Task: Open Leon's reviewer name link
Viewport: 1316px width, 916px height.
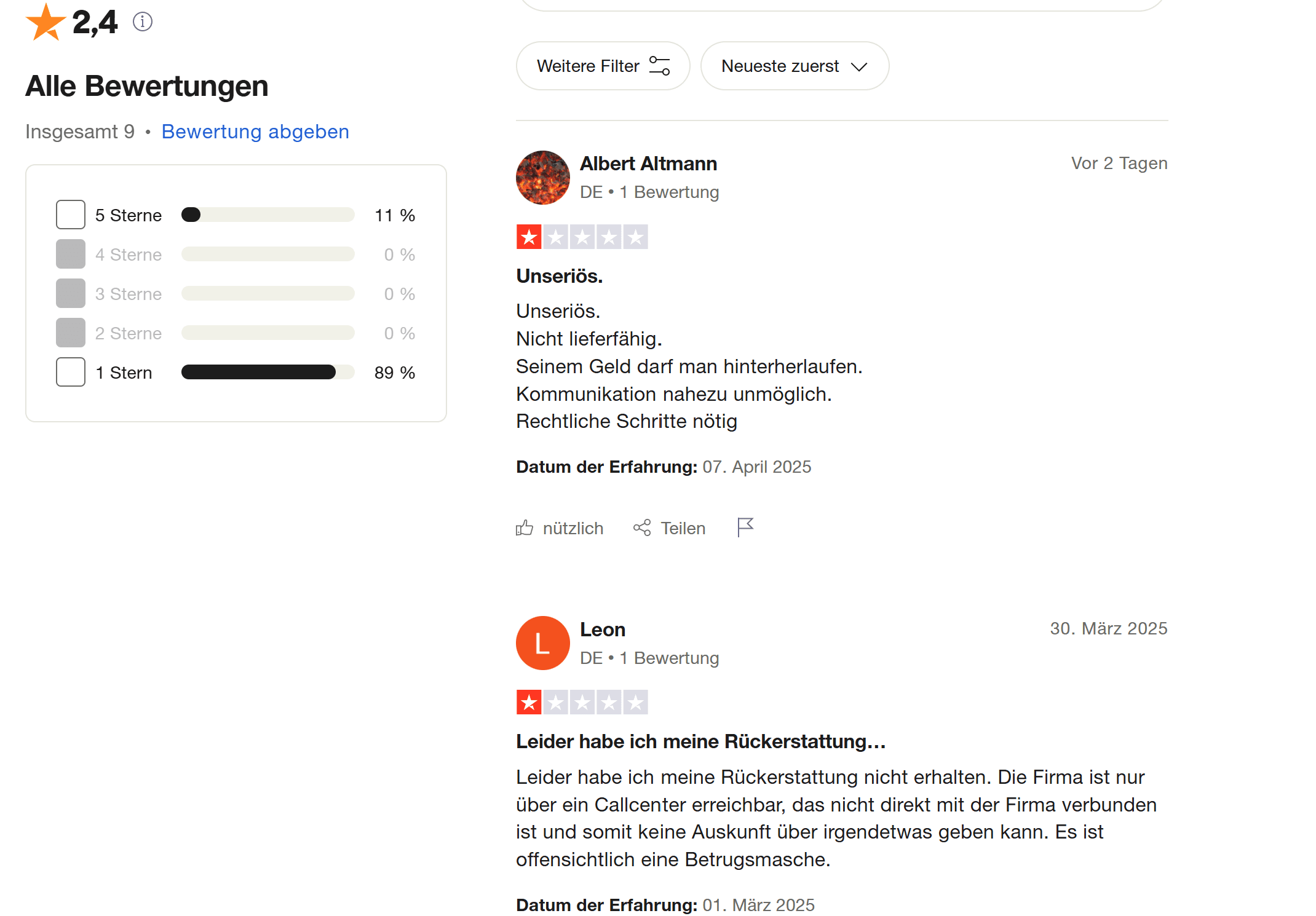Action: coord(602,630)
